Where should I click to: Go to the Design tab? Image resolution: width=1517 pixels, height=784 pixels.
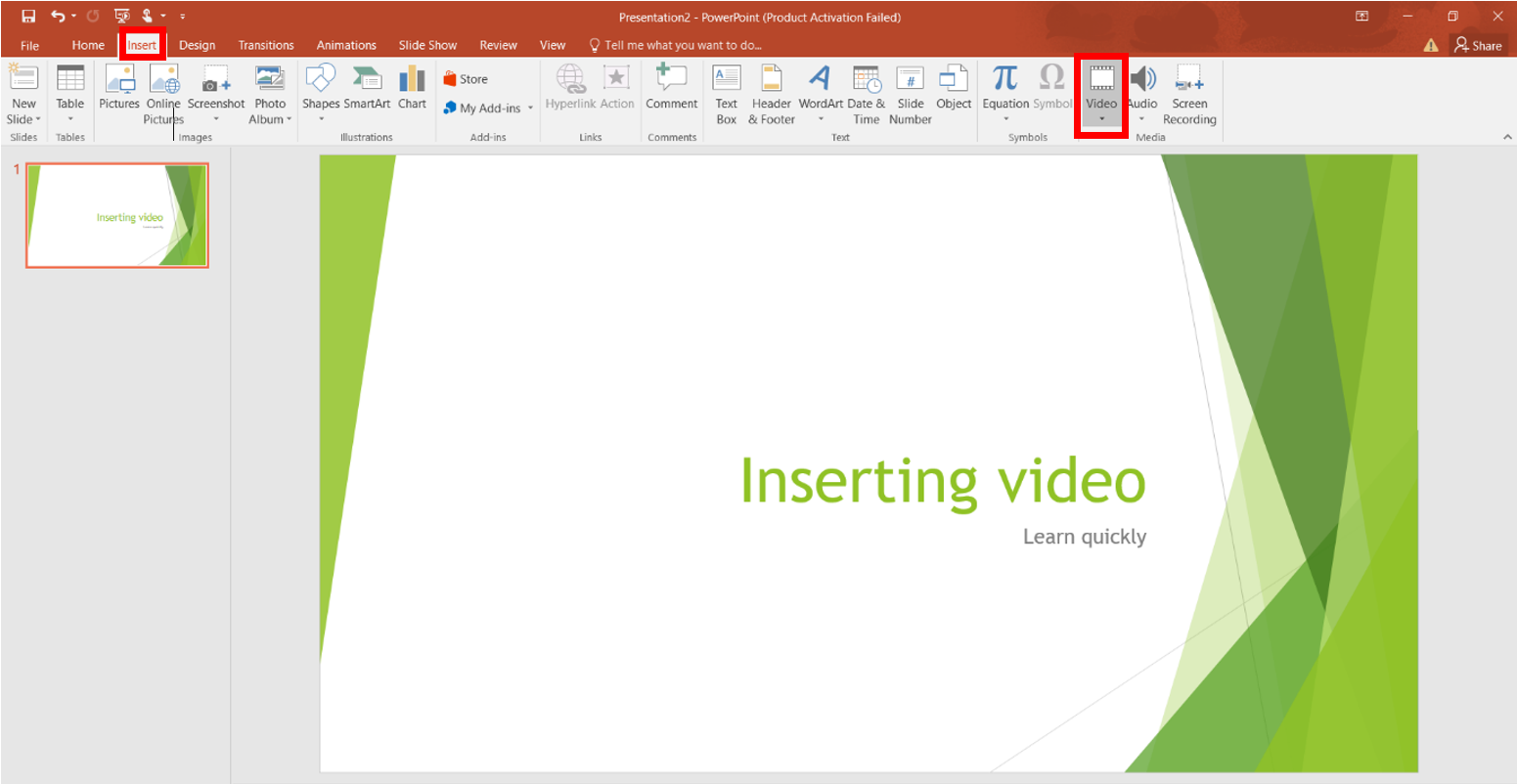[x=198, y=45]
